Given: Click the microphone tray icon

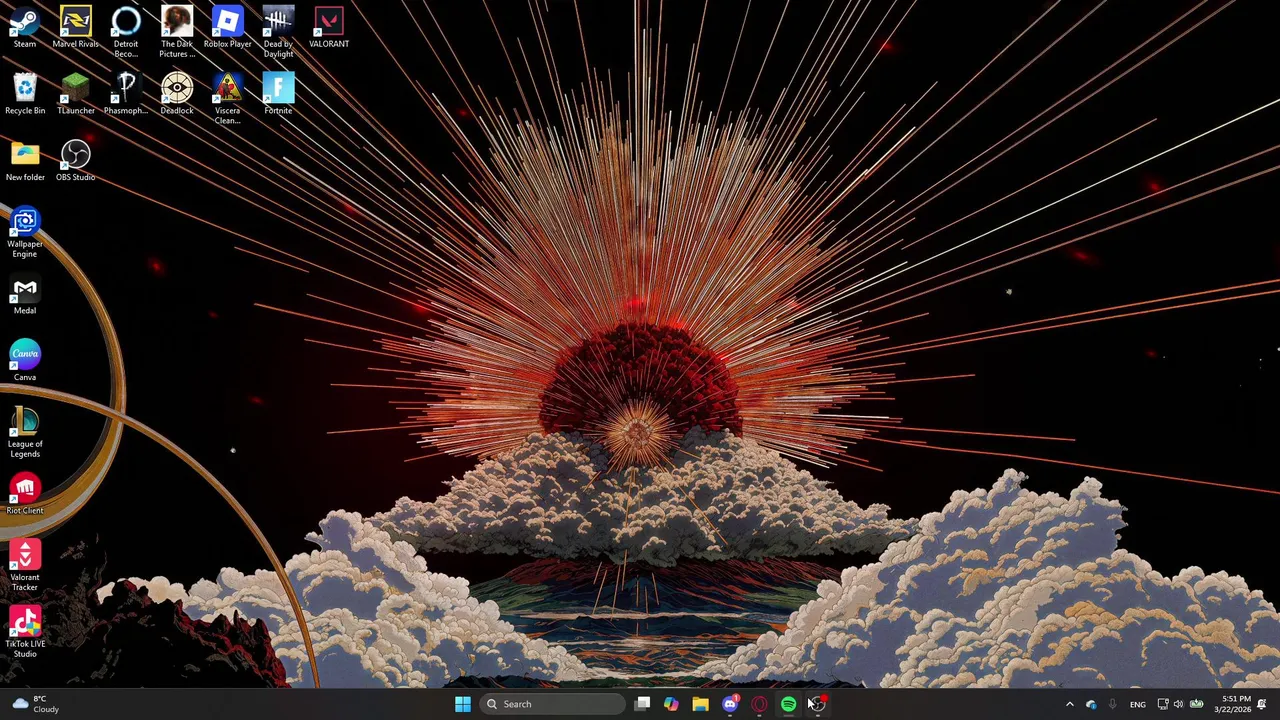Looking at the screenshot, I should pos(1112,704).
